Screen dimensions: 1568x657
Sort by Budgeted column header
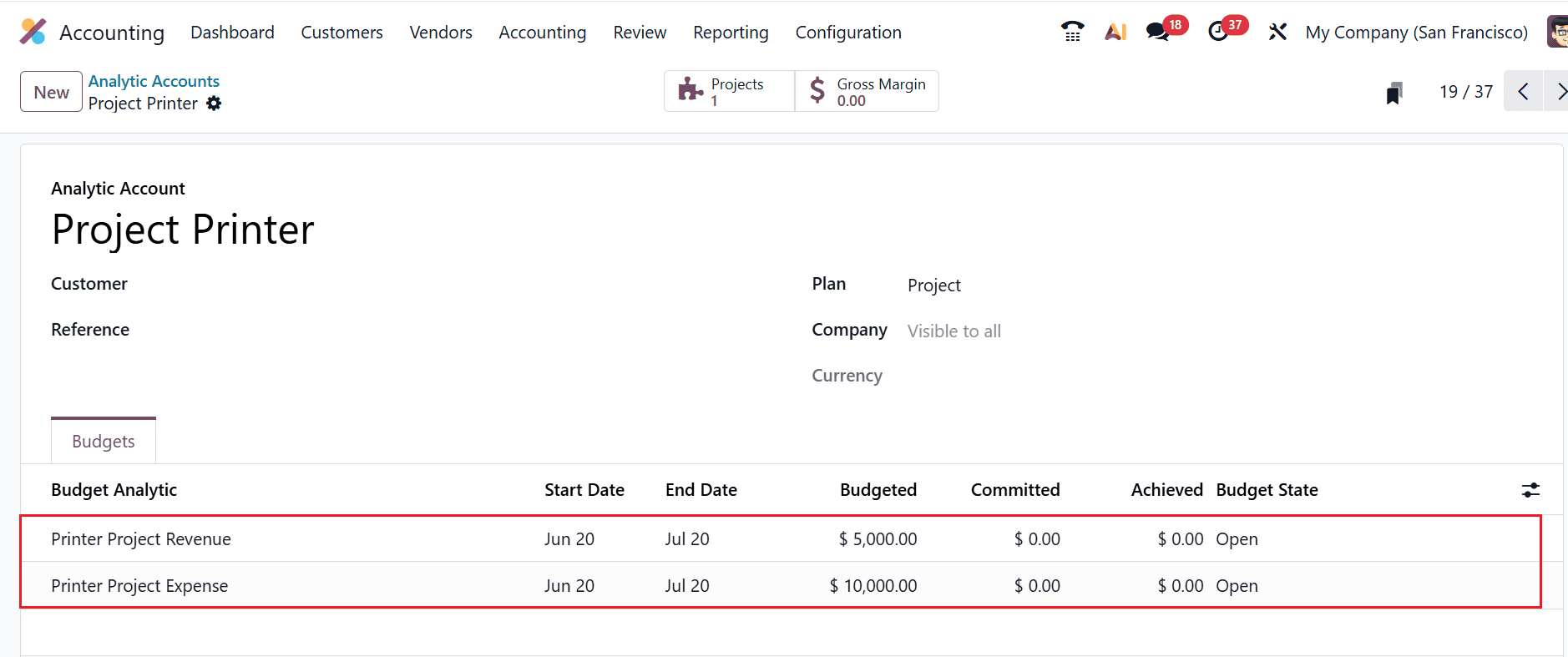pyautogui.click(x=878, y=490)
